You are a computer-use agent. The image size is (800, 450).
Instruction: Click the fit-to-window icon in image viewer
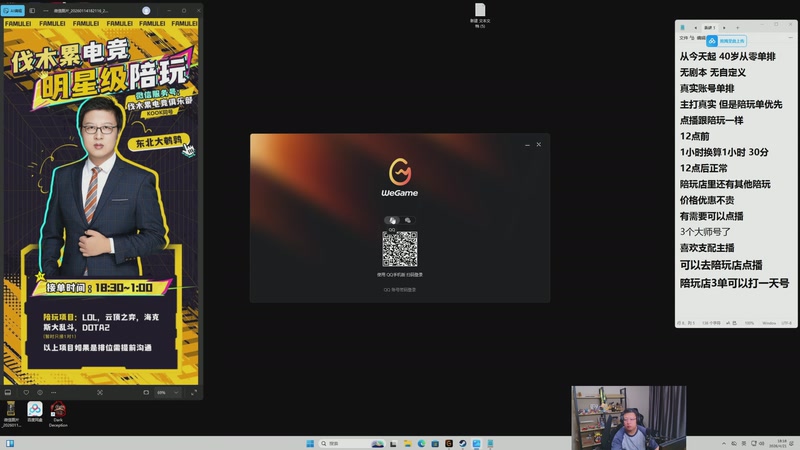click(x=99, y=392)
